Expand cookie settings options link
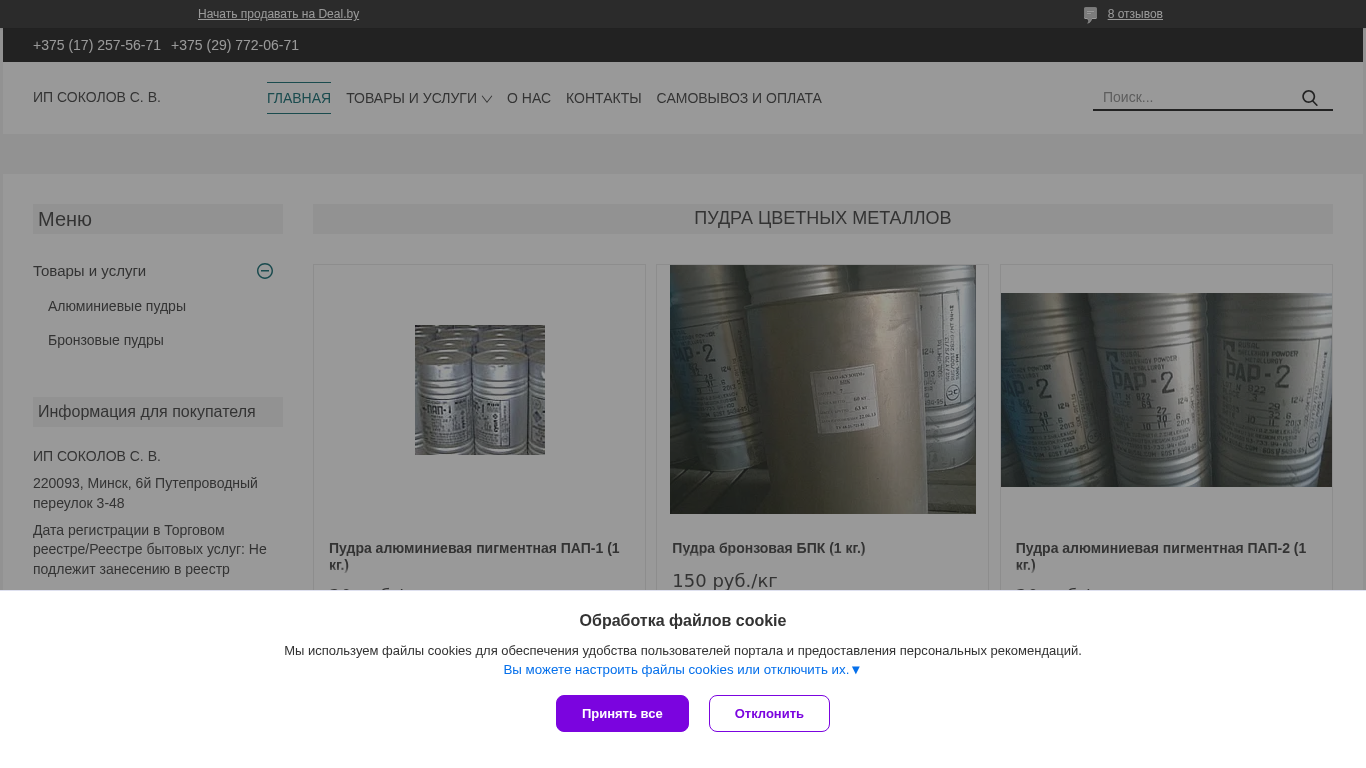Screen dimensions: 1366x768 click(682, 670)
